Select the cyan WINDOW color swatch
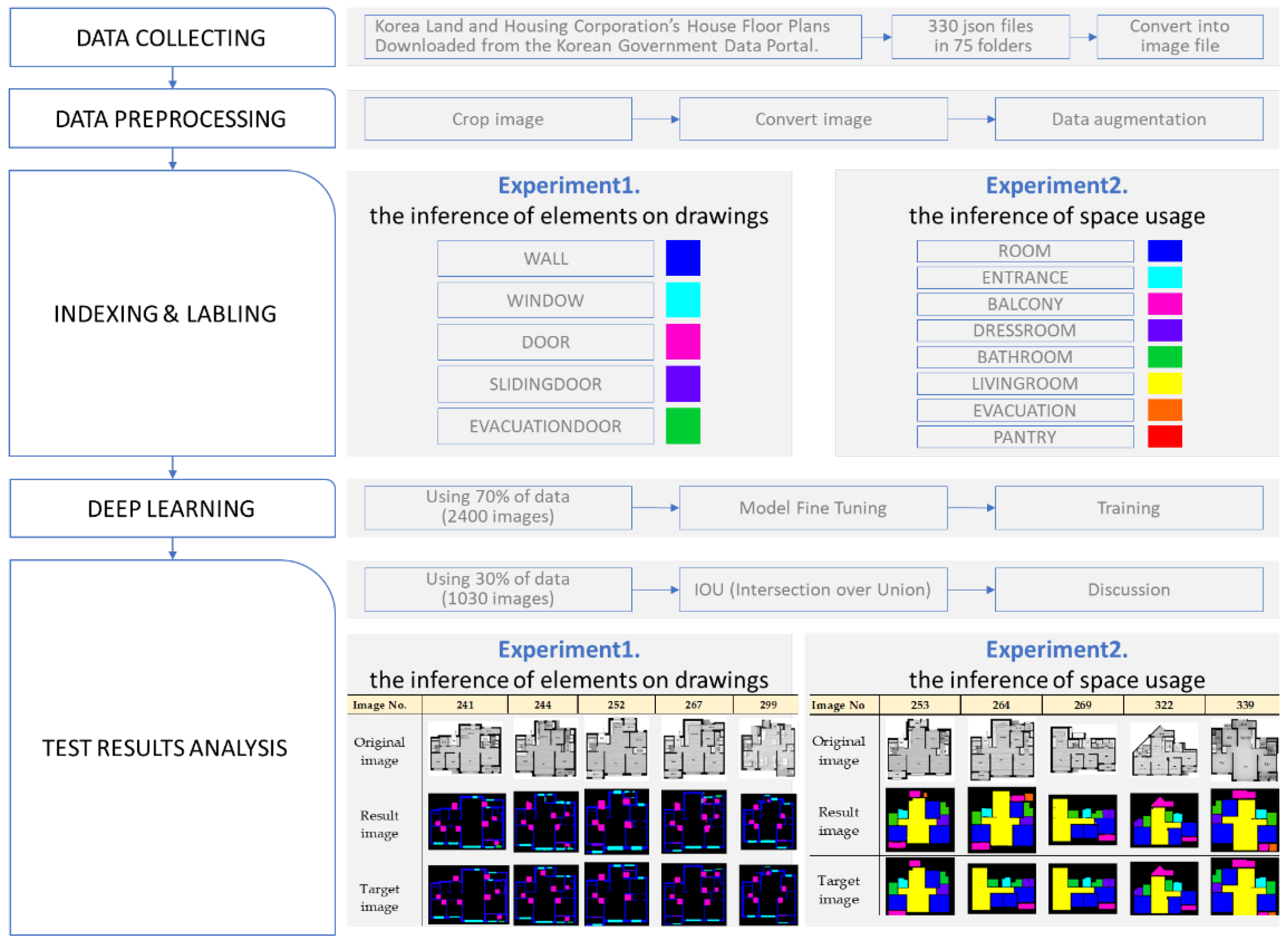 point(683,300)
